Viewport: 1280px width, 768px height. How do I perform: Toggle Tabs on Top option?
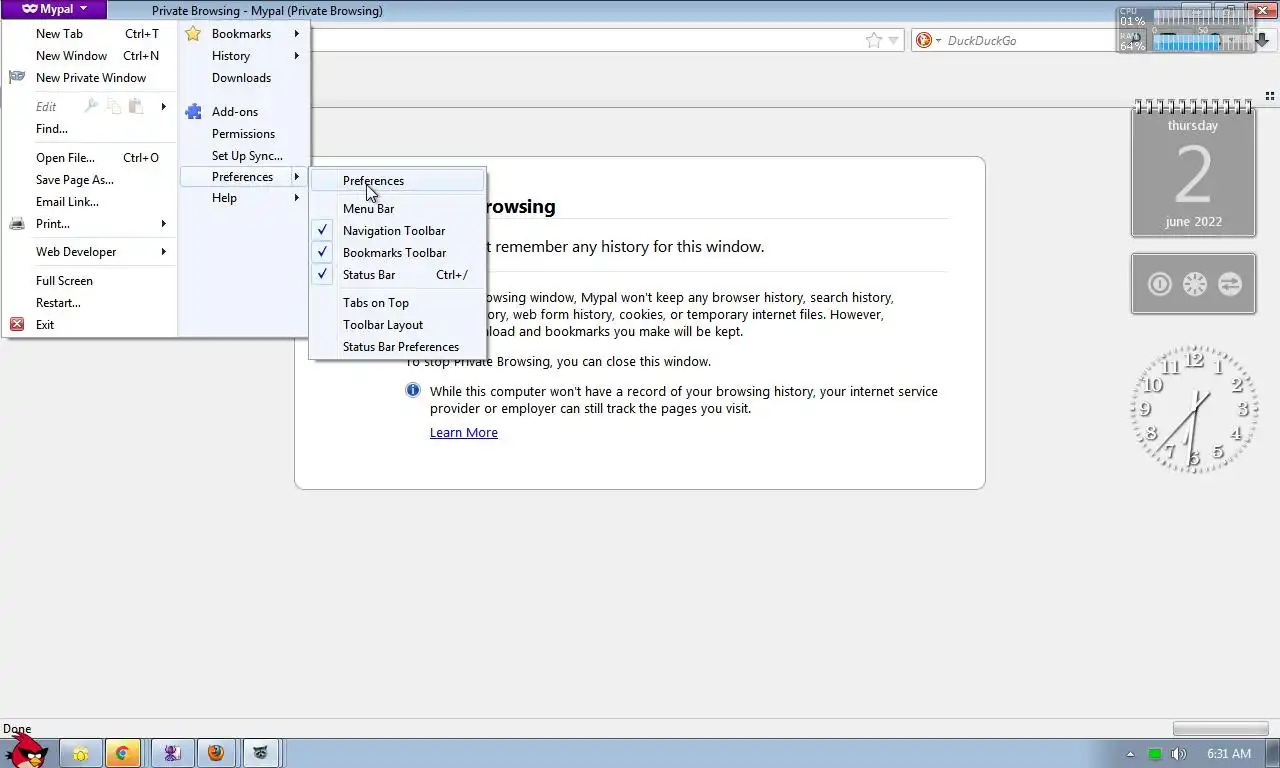(398, 303)
